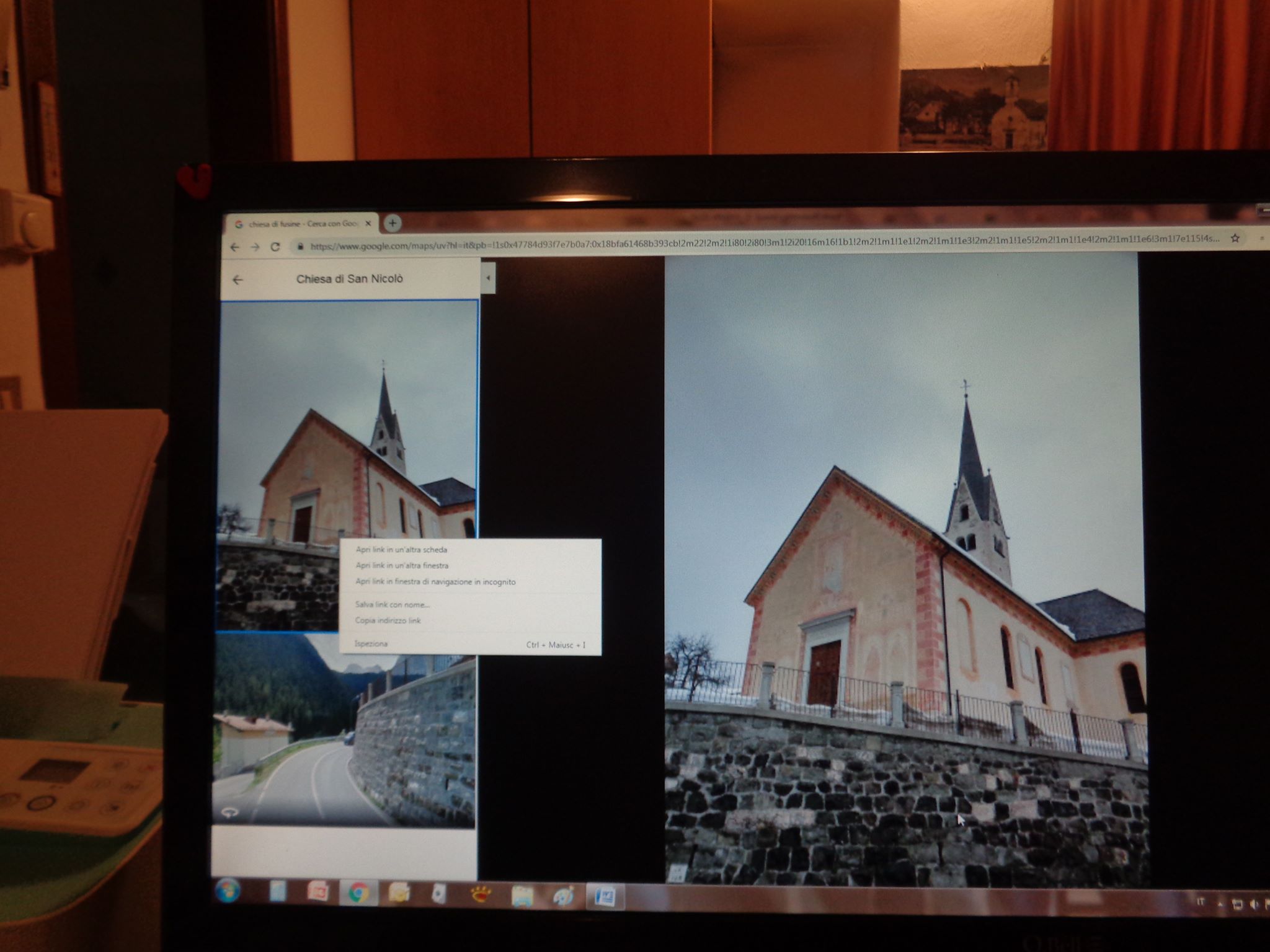1270x952 pixels.
Task: Reload the page with the refresh icon
Action: pos(275,246)
